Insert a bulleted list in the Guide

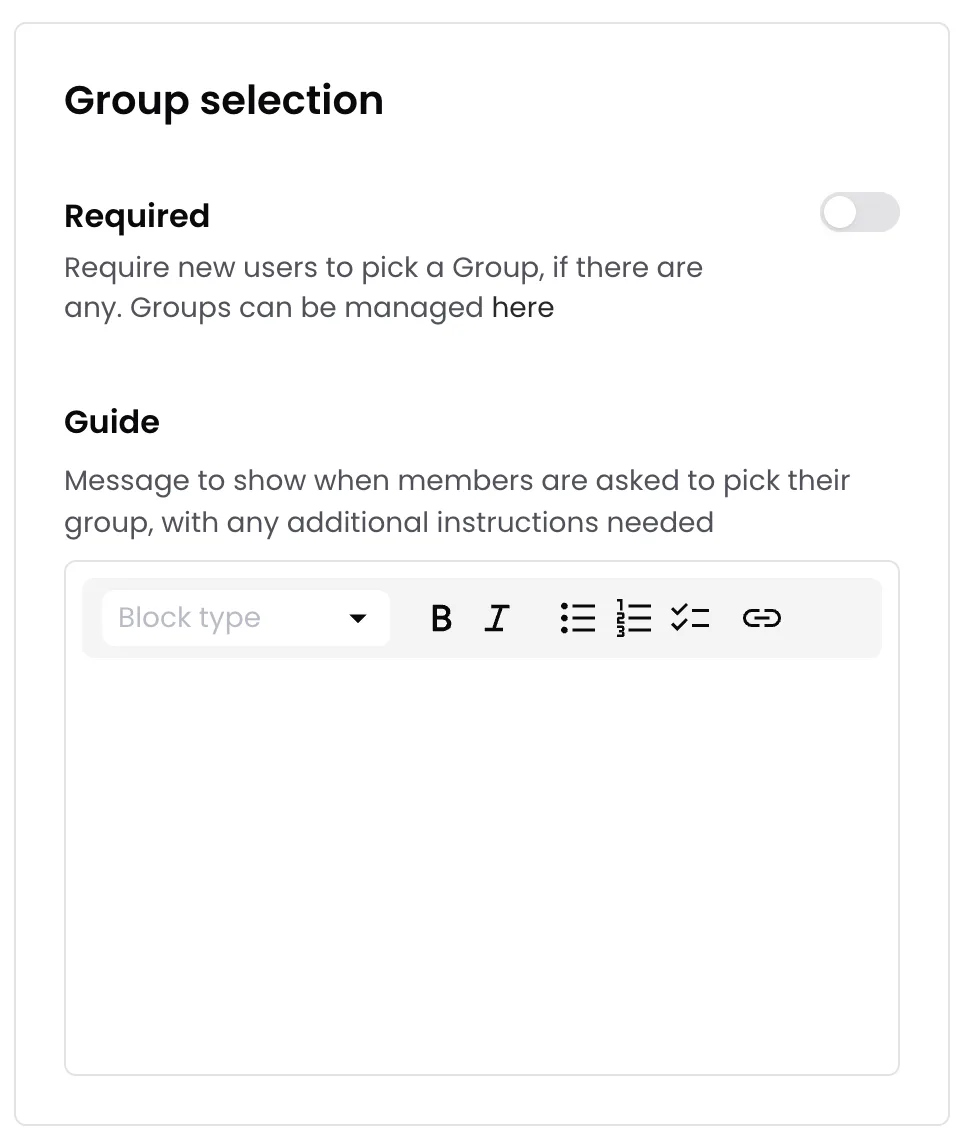(x=578, y=618)
